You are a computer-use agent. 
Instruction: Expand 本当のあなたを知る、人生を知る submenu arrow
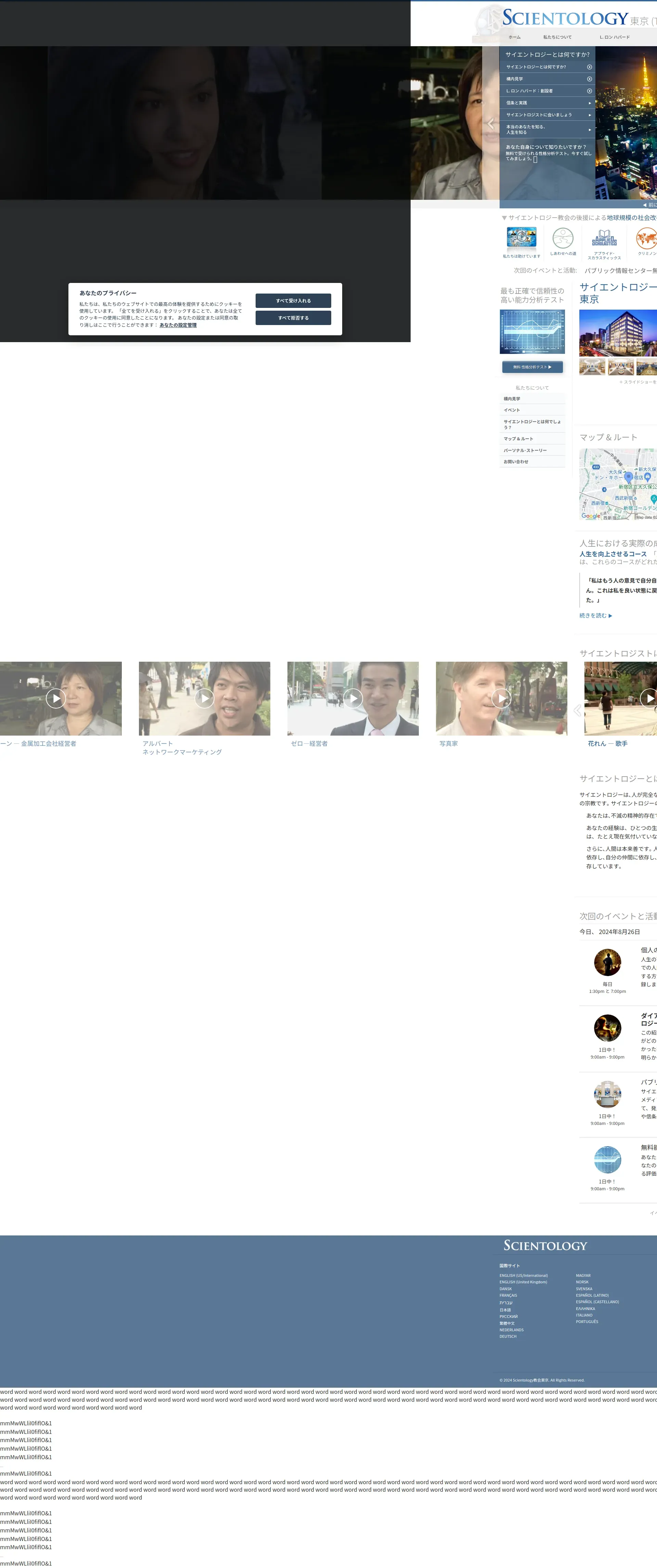[x=589, y=130]
